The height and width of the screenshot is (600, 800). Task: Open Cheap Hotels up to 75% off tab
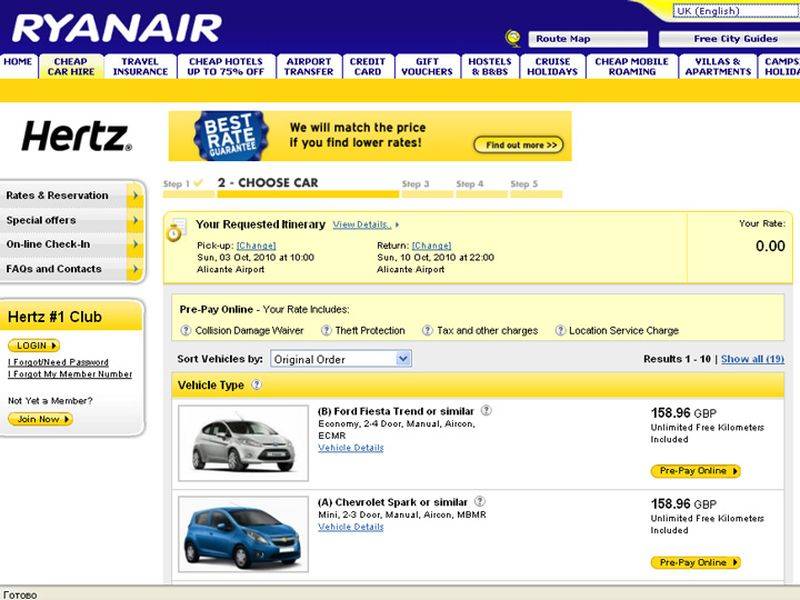[x=226, y=66]
